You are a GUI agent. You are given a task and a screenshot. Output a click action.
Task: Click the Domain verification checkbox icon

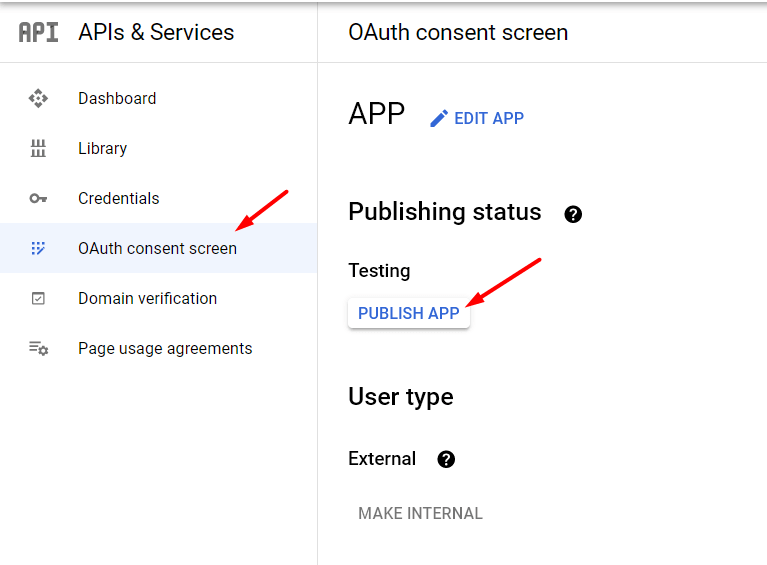click(38, 298)
